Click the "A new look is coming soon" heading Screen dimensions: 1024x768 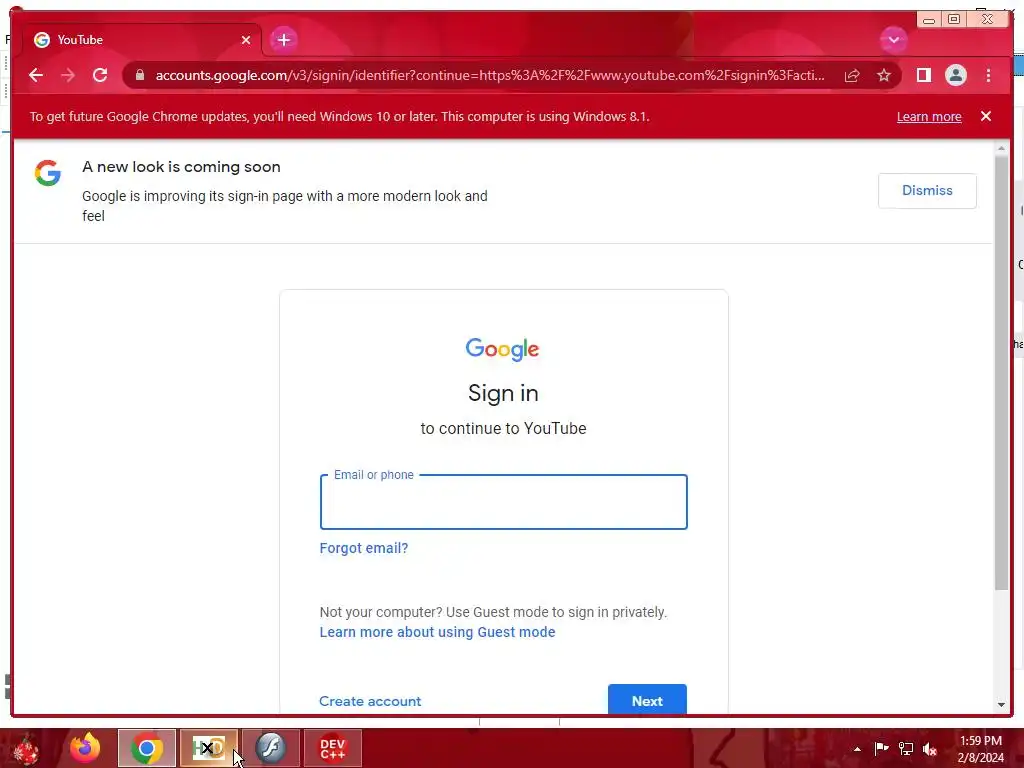181,167
